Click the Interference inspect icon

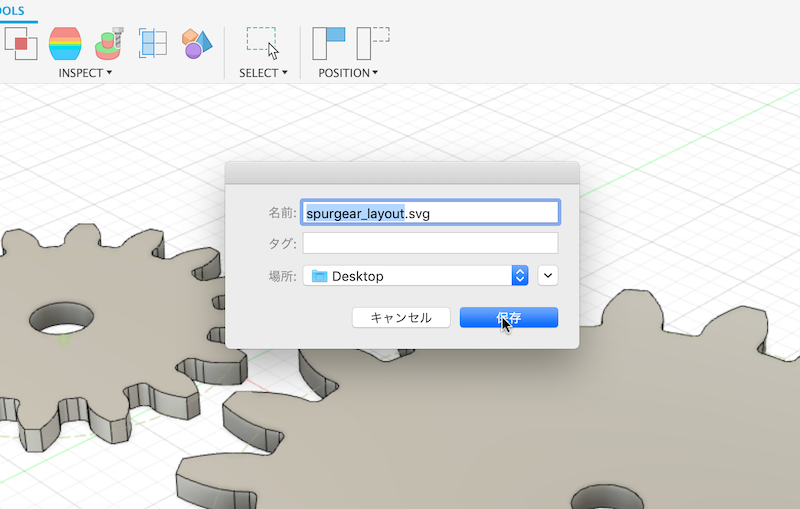click(x=20, y=43)
